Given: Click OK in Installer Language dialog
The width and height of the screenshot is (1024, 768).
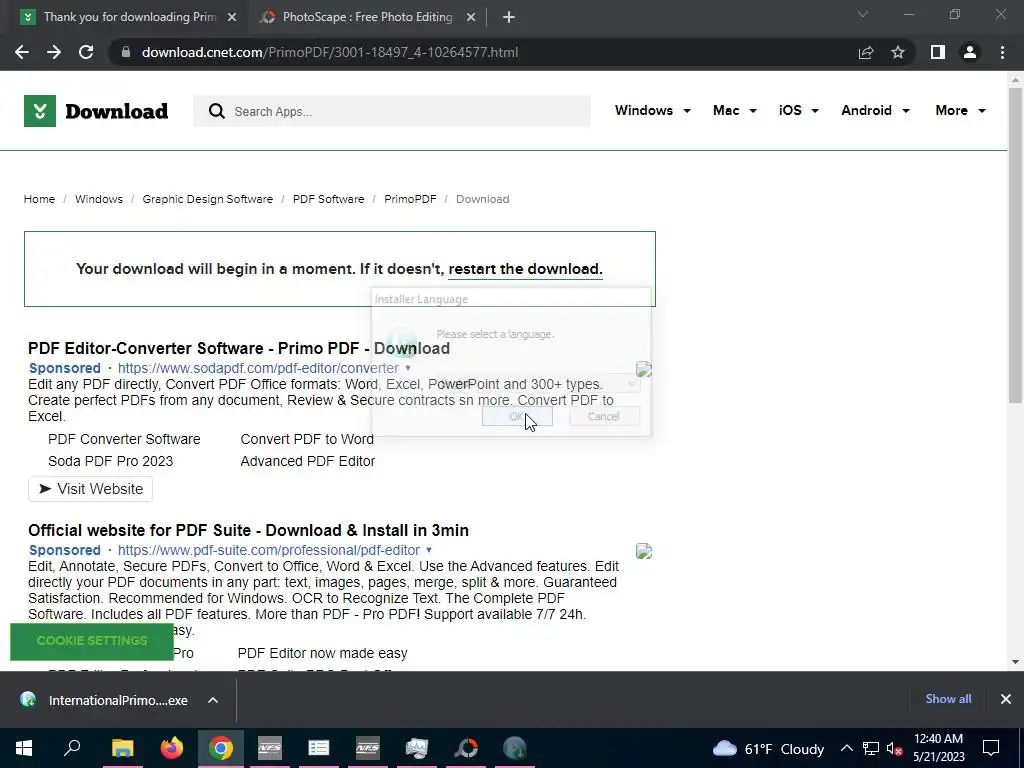Looking at the screenshot, I should [517, 417].
